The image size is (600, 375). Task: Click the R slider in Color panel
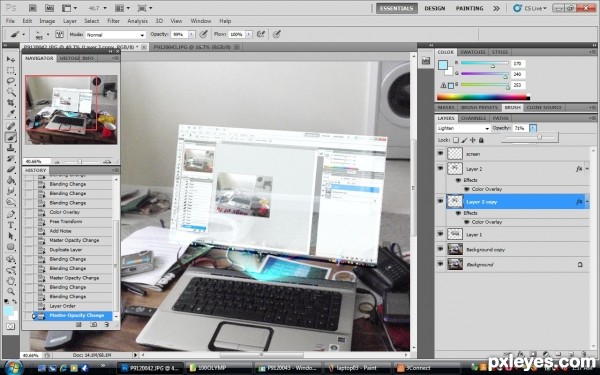tap(484, 64)
